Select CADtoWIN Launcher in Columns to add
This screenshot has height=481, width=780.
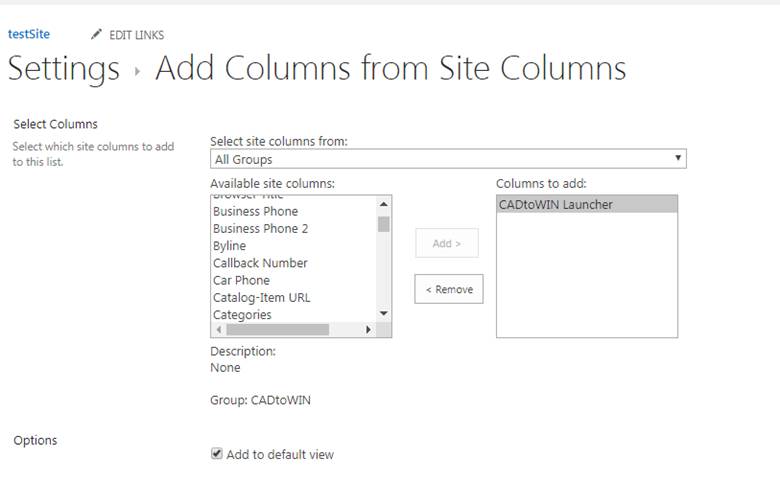coord(555,204)
